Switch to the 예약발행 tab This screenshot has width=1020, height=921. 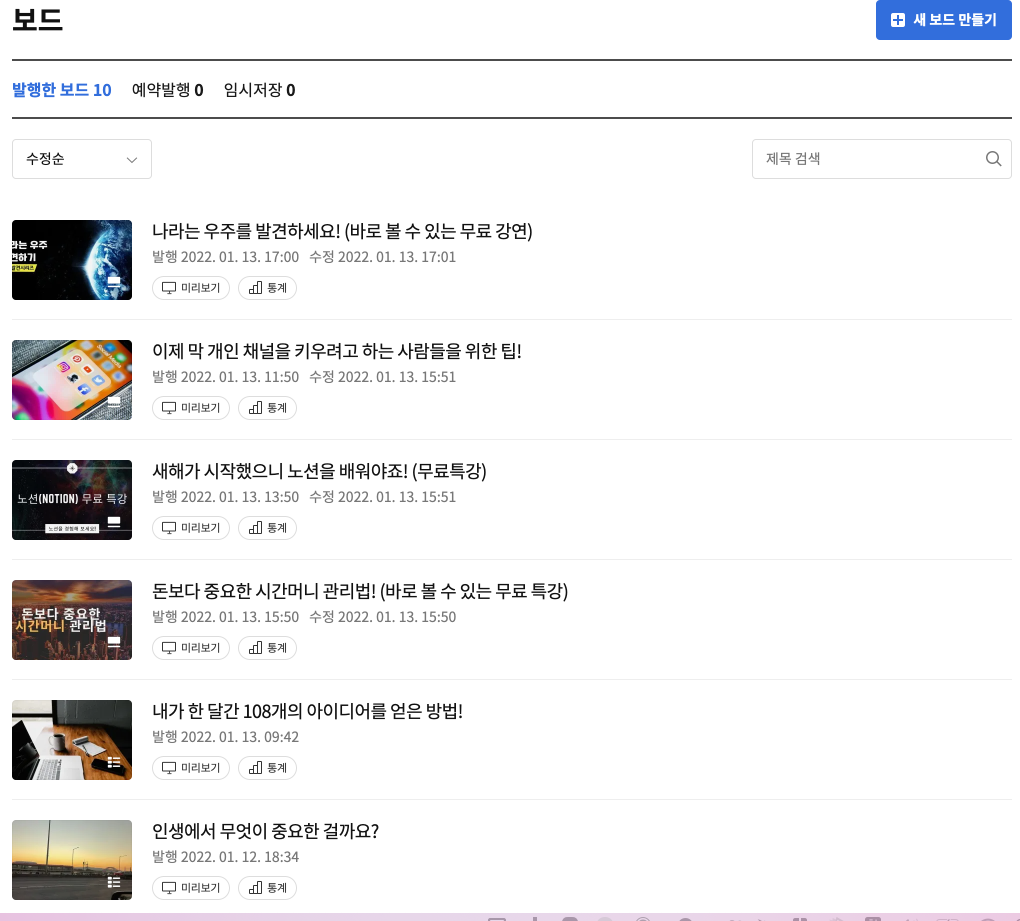click(167, 90)
